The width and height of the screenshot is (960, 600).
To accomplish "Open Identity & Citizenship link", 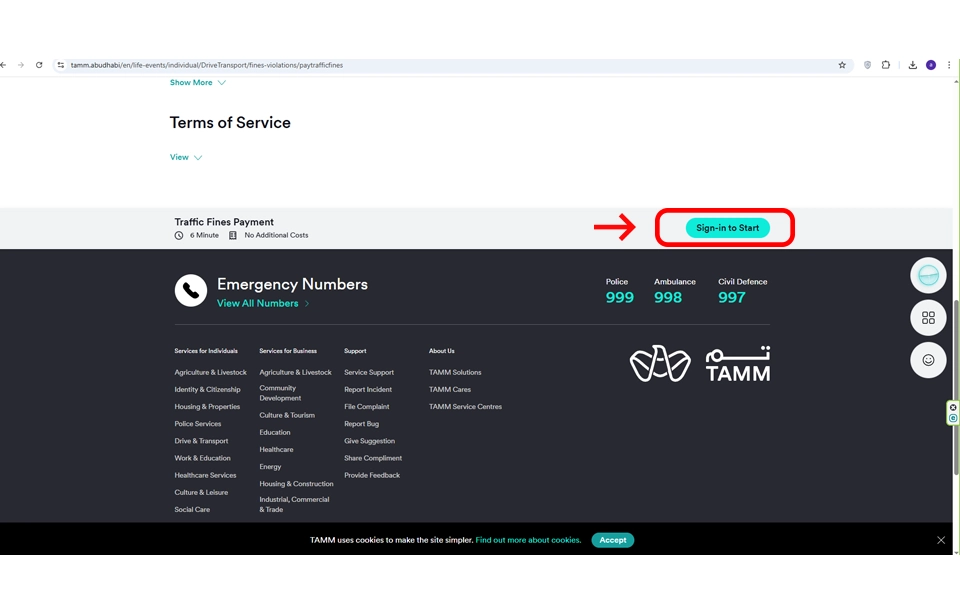I will click(x=207, y=389).
